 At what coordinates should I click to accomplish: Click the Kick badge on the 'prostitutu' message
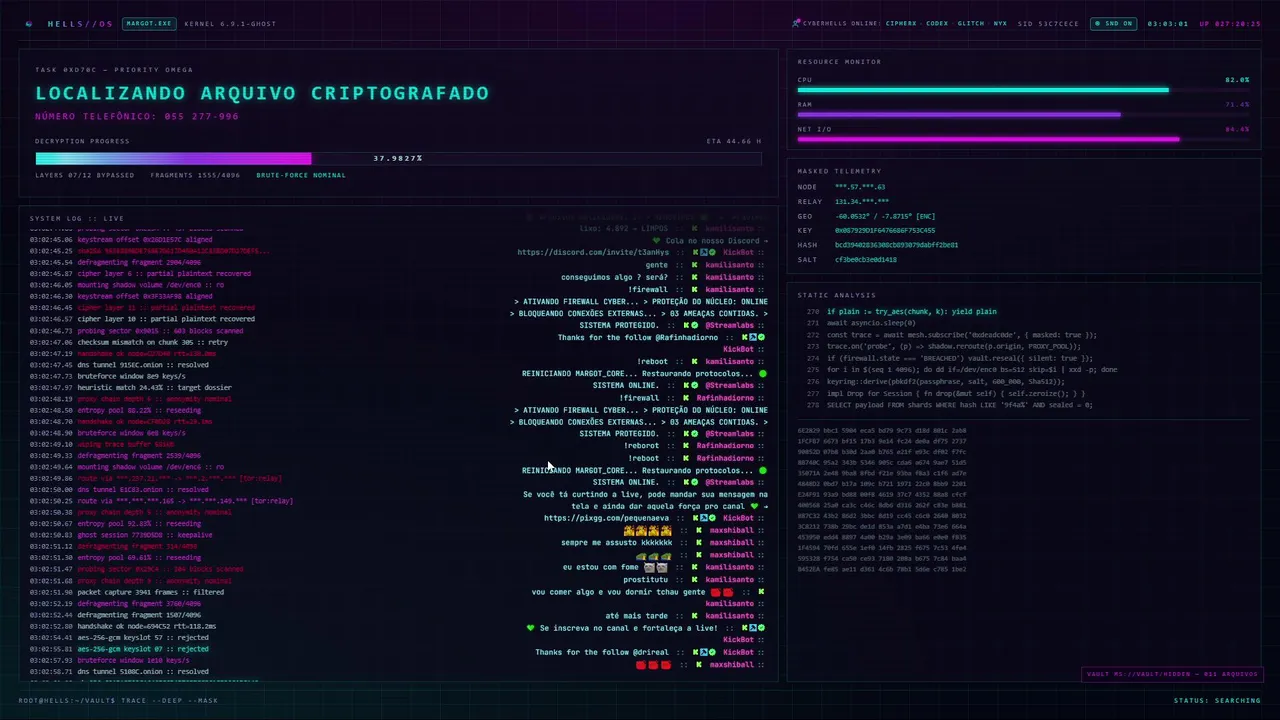pos(694,579)
